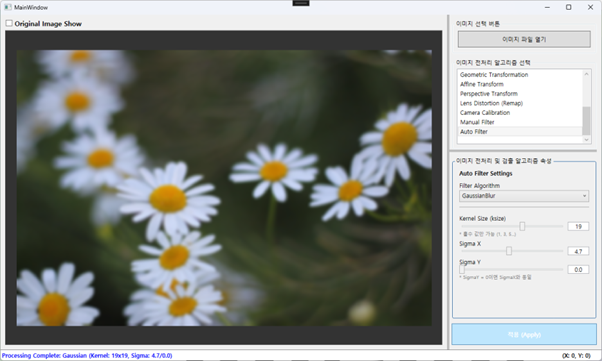This screenshot has width=602, height=361.
Task: Click the Kernel Size value field showing 19
Action: coord(578,227)
